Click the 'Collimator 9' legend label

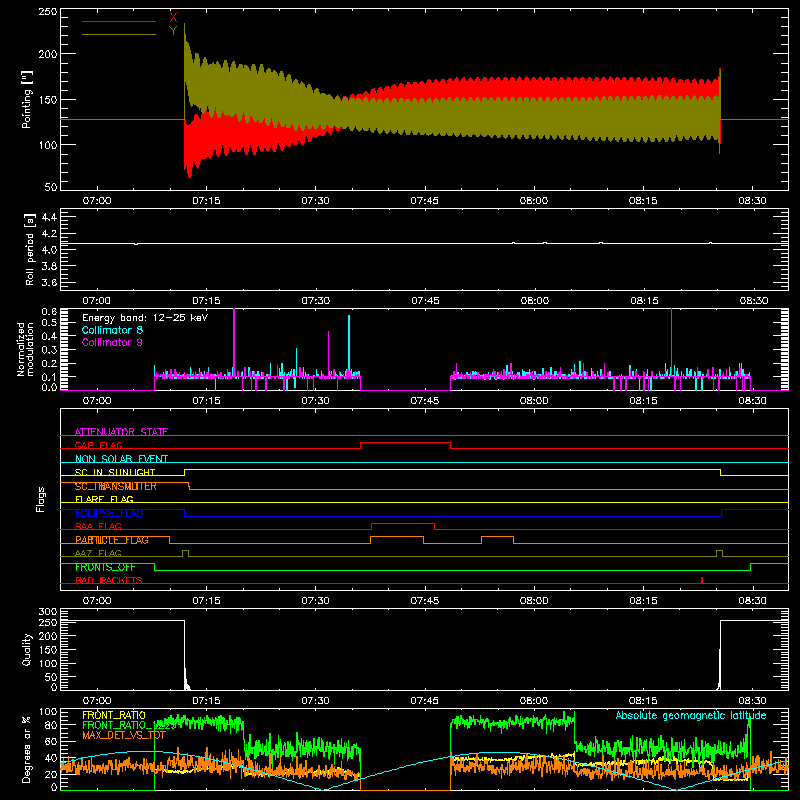tap(112, 342)
